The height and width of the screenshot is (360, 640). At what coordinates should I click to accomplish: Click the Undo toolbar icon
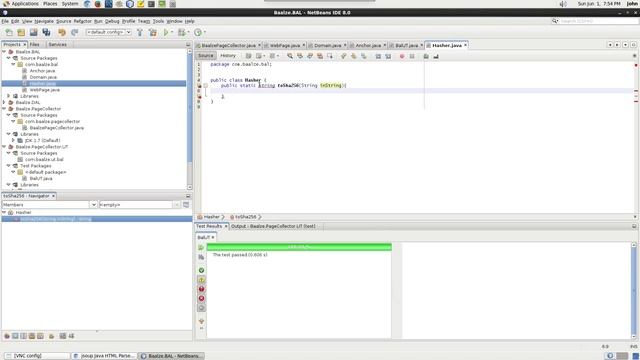(62, 32)
